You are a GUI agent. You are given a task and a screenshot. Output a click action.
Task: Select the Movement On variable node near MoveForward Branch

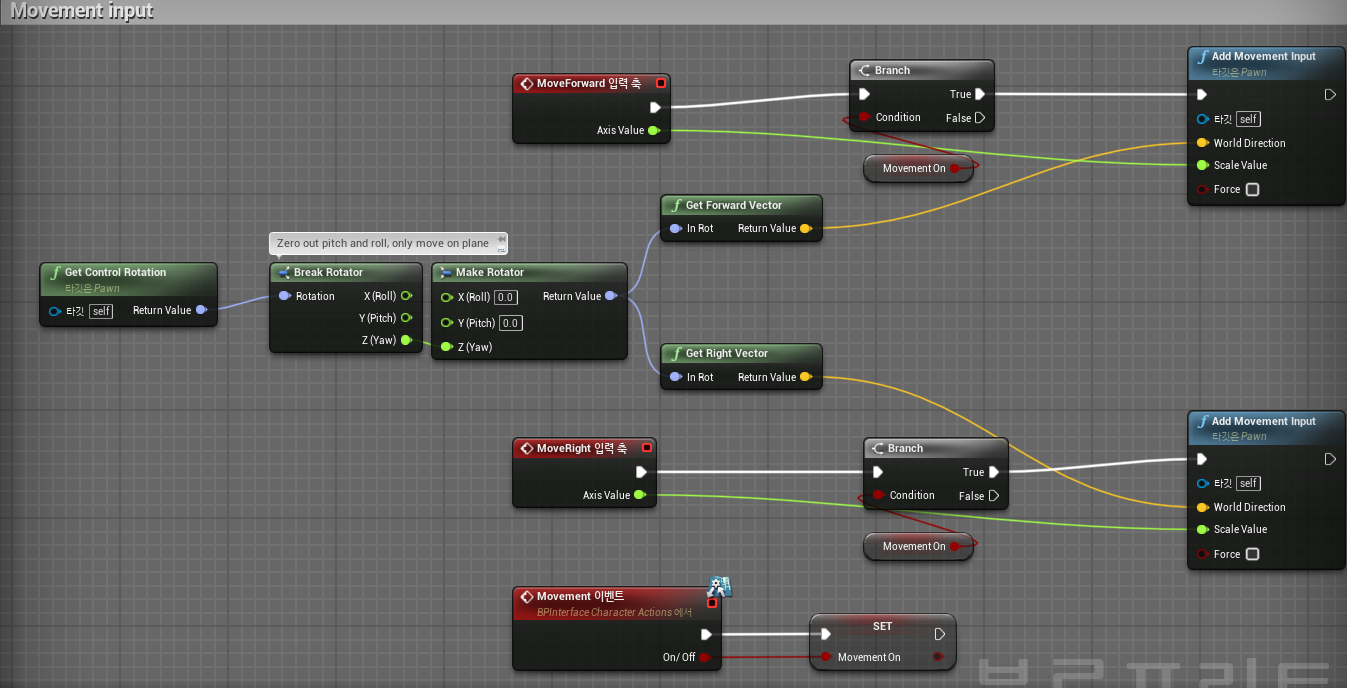(919, 168)
